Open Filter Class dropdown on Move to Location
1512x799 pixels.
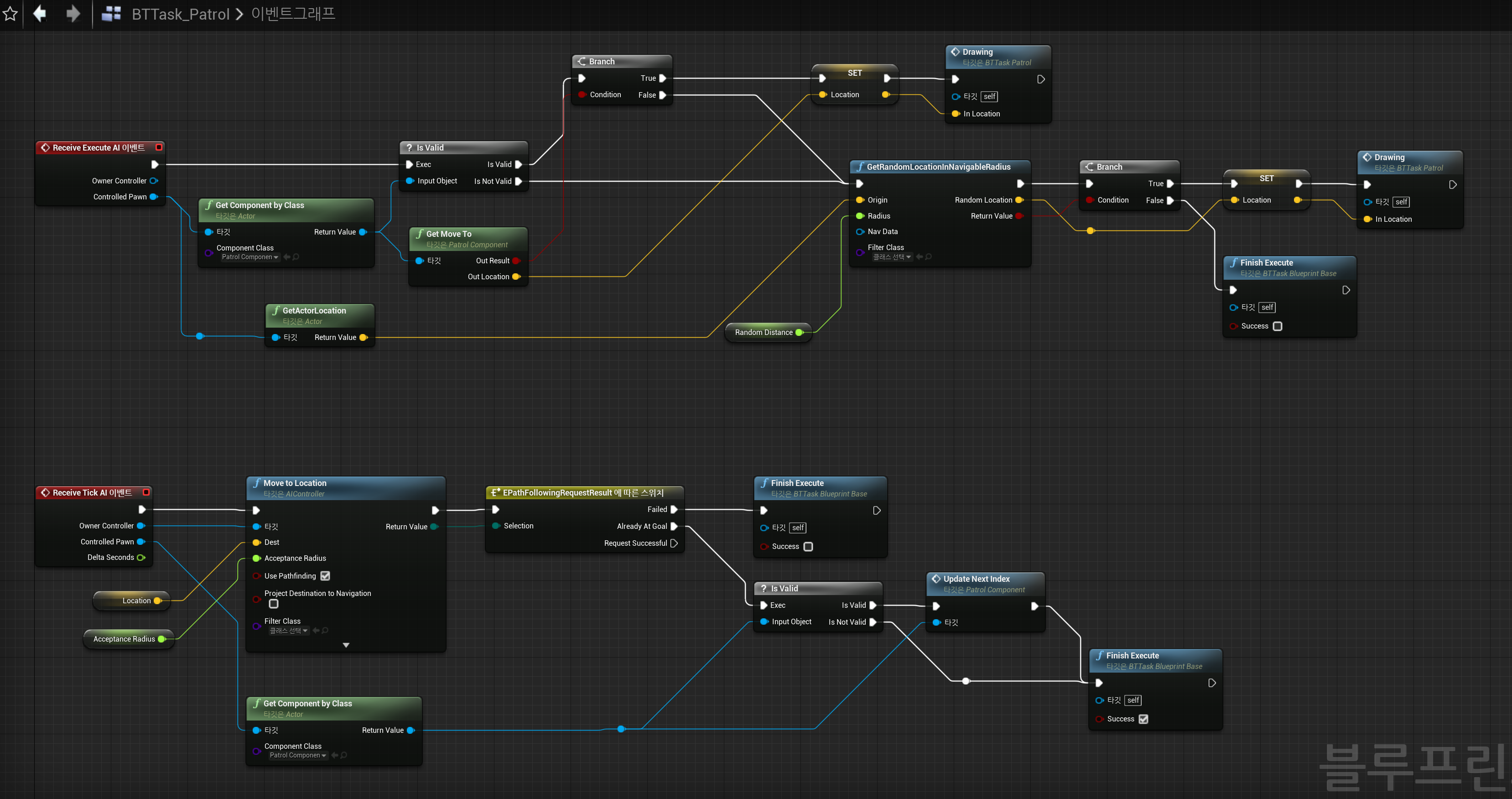click(288, 631)
